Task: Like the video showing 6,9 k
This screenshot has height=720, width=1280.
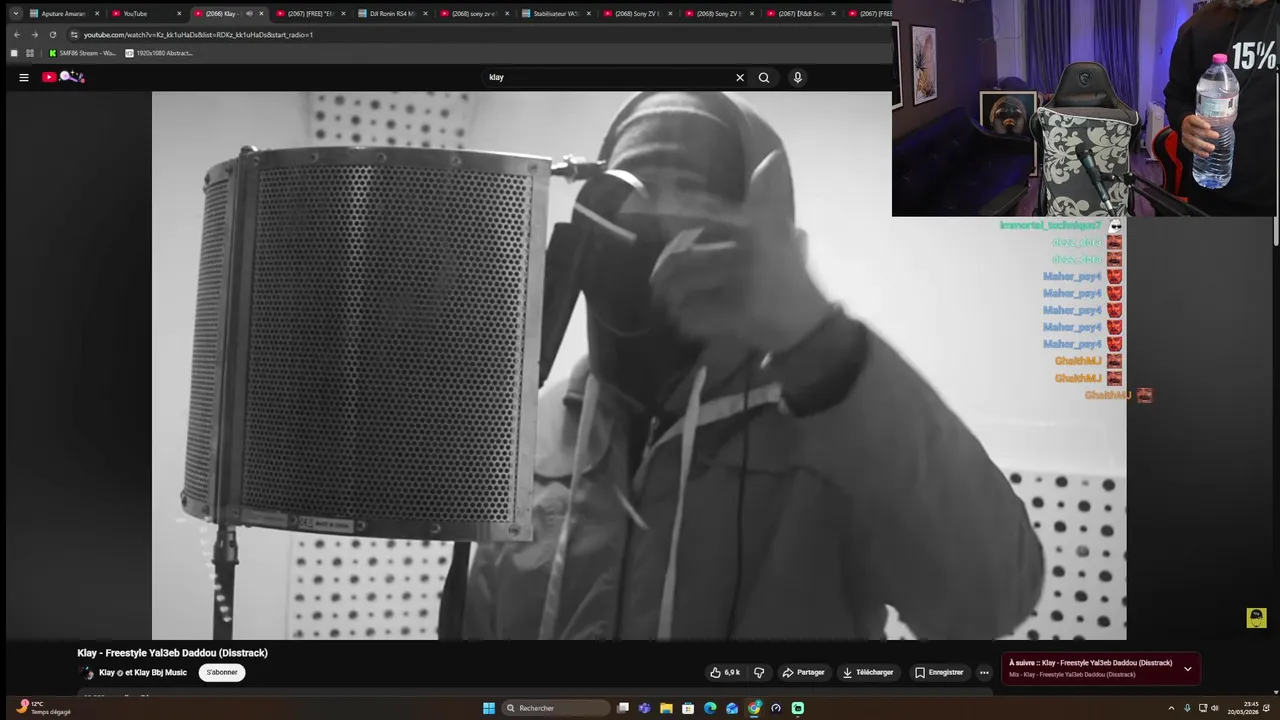Action: pos(725,672)
